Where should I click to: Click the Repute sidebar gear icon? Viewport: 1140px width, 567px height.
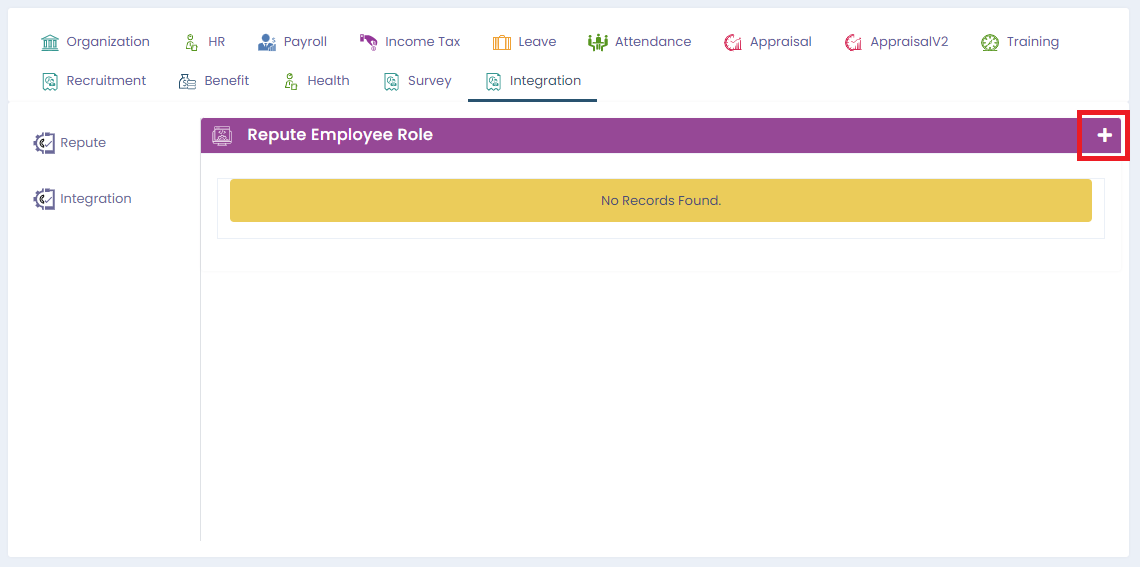click(x=44, y=143)
